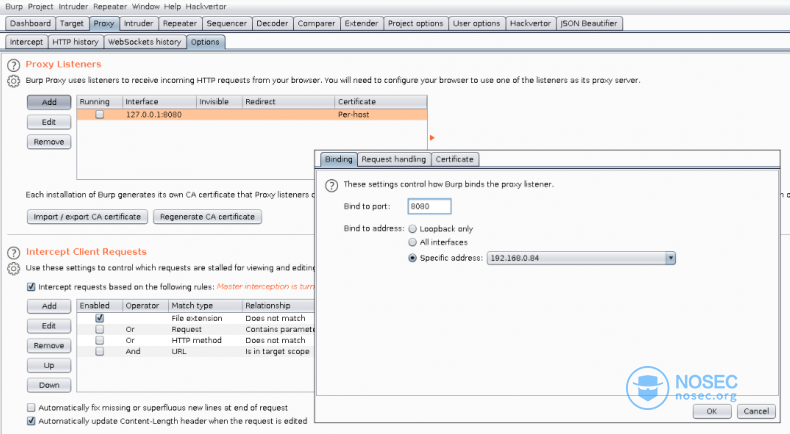Move intercept rule Down

[x=49, y=385]
